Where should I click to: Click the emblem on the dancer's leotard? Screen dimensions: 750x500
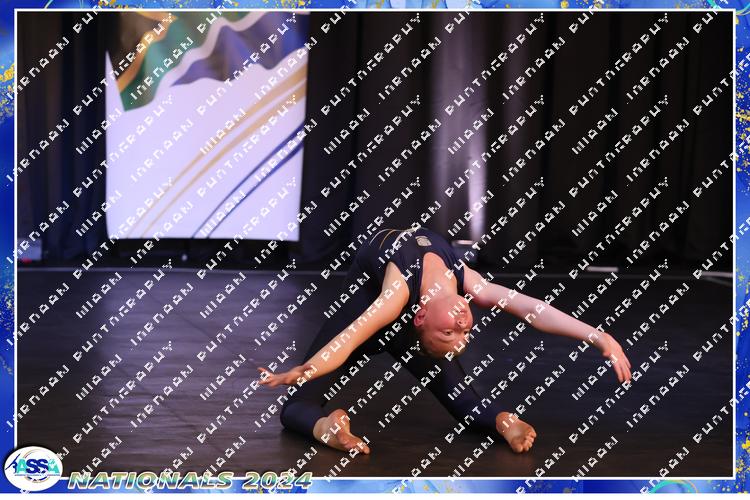click(x=423, y=243)
